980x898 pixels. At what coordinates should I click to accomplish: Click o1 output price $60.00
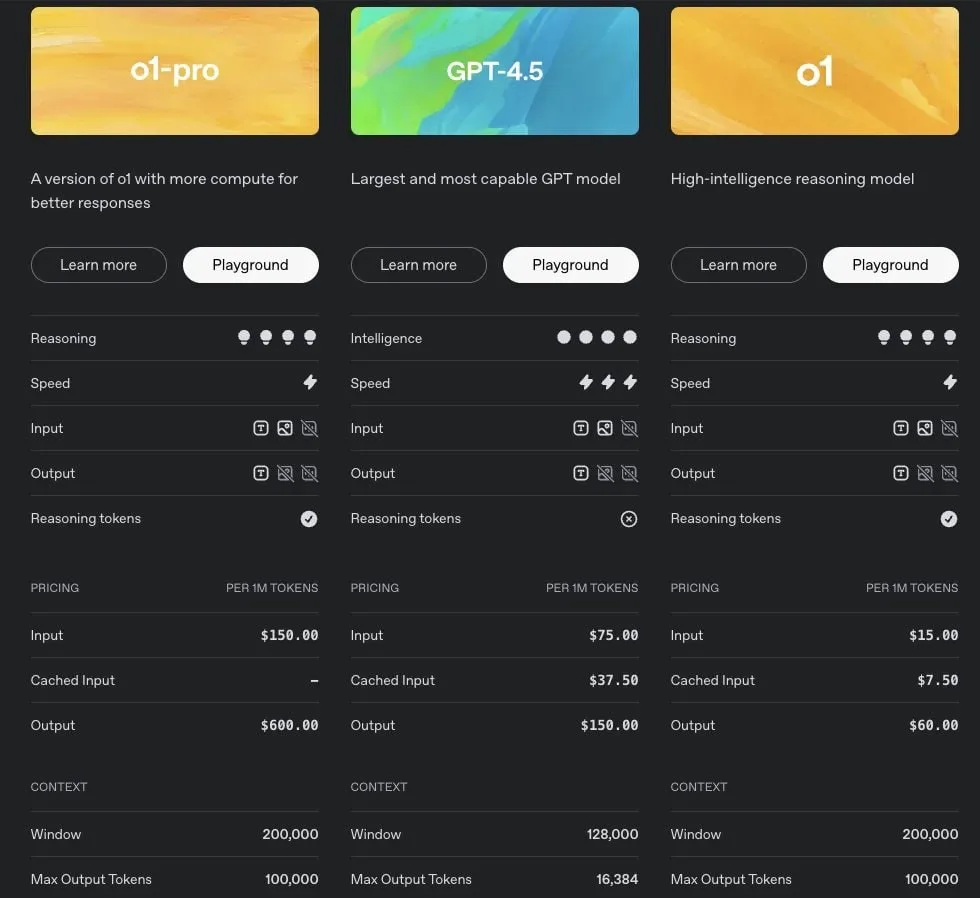pyautogui.click(x=934, y=725)
